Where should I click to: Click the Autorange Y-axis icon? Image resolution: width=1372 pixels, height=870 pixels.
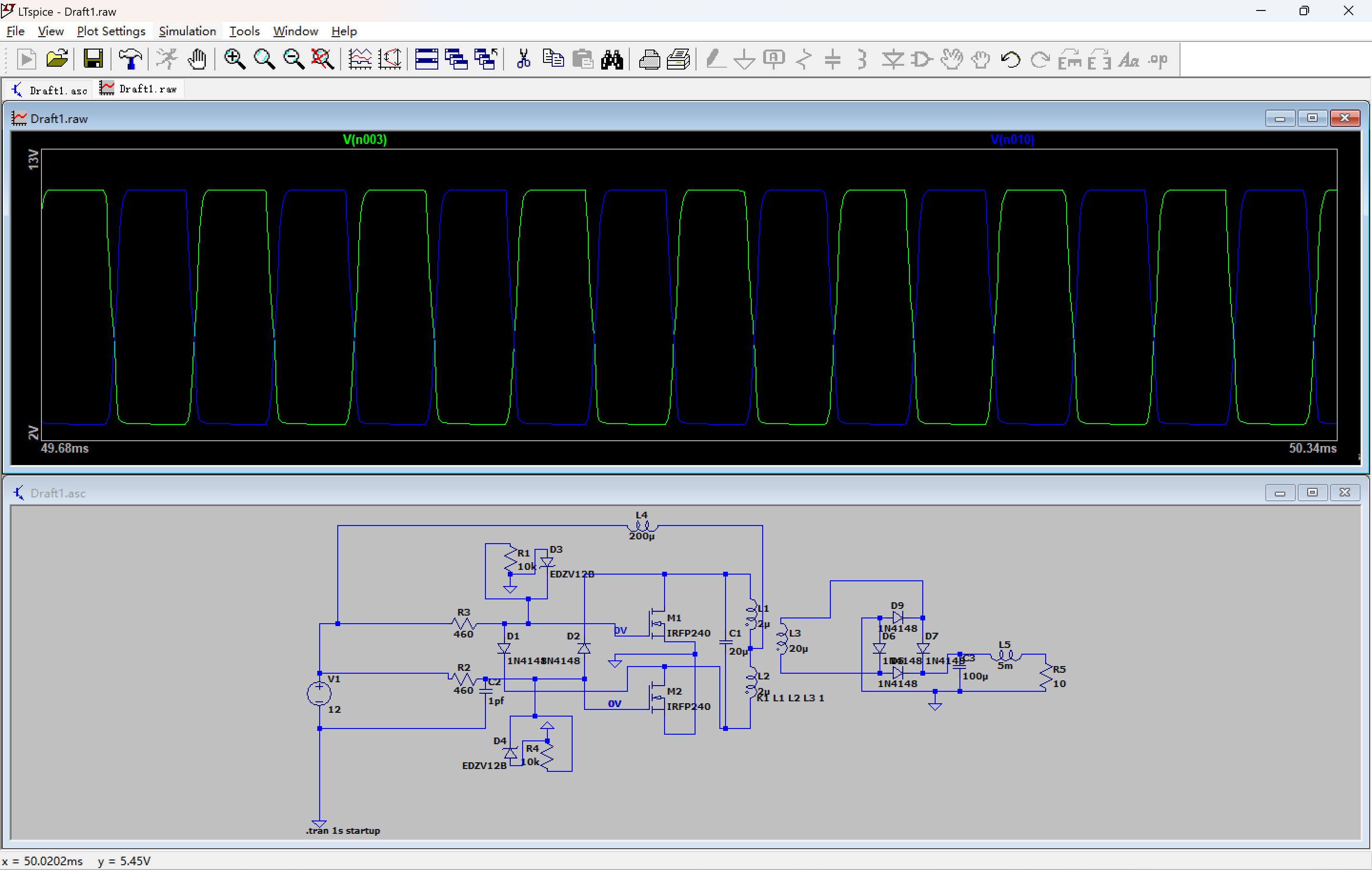tap(390, 59)
